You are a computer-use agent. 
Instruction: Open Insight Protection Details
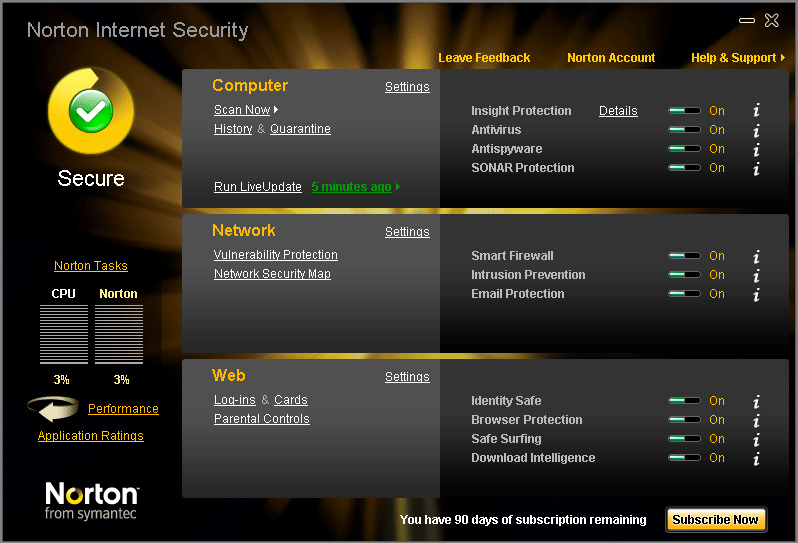click(618, 111)
